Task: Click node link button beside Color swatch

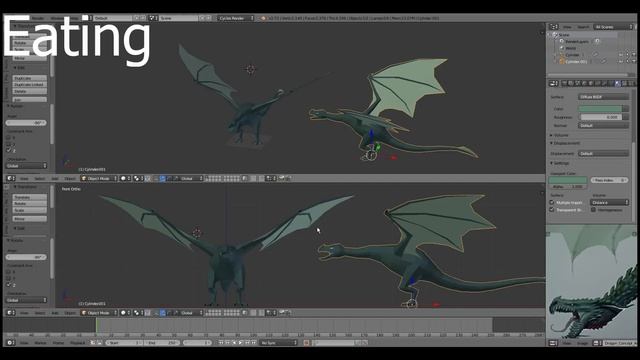Action: pyautogui.click(x=625, y=109)
